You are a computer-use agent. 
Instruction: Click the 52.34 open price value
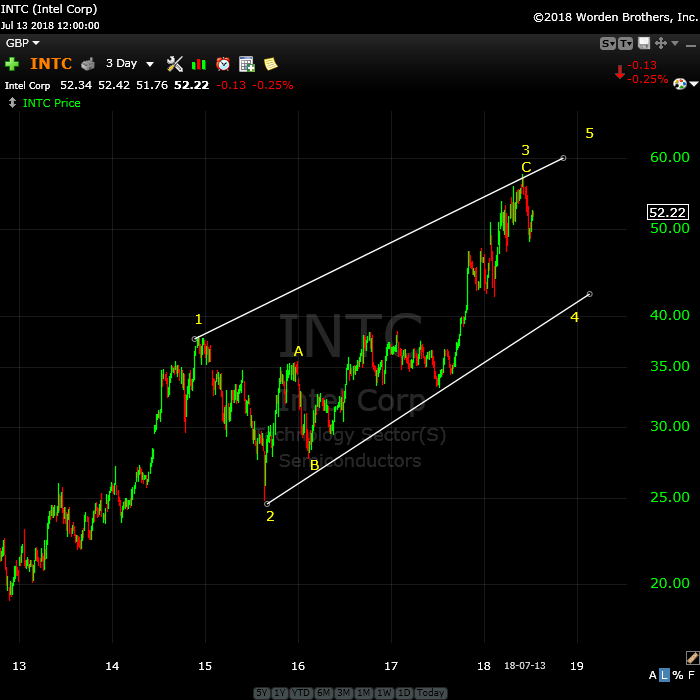click(76, 85)
